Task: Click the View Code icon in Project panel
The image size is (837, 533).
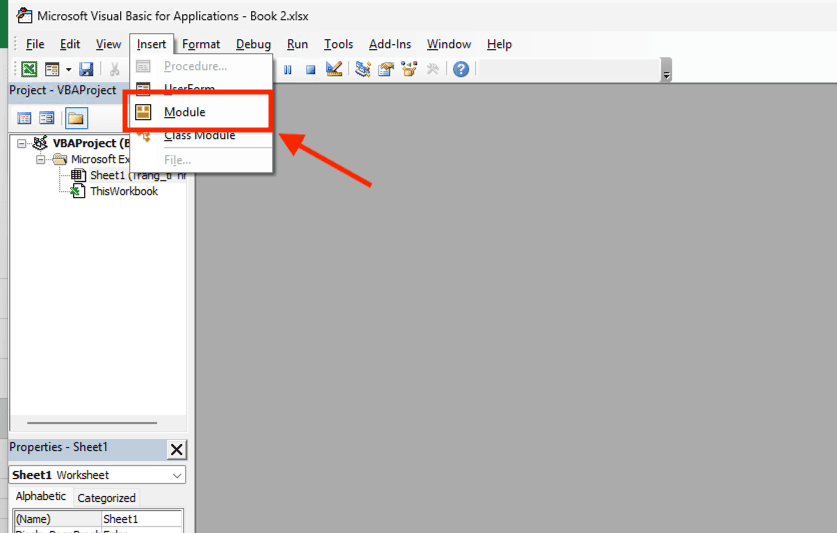Action: coord(24,118)
